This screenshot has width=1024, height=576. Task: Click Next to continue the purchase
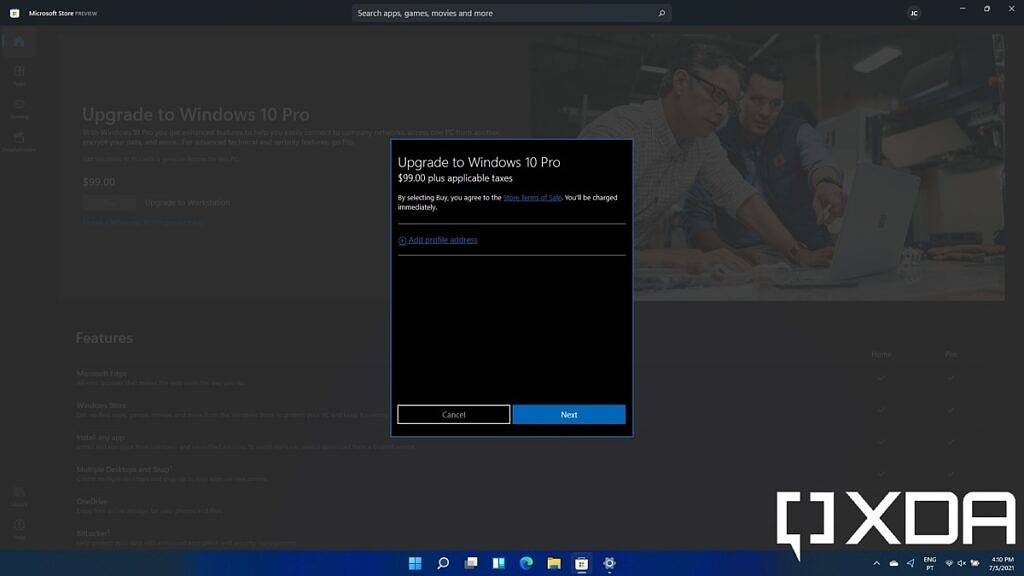[x=568, y=413]
